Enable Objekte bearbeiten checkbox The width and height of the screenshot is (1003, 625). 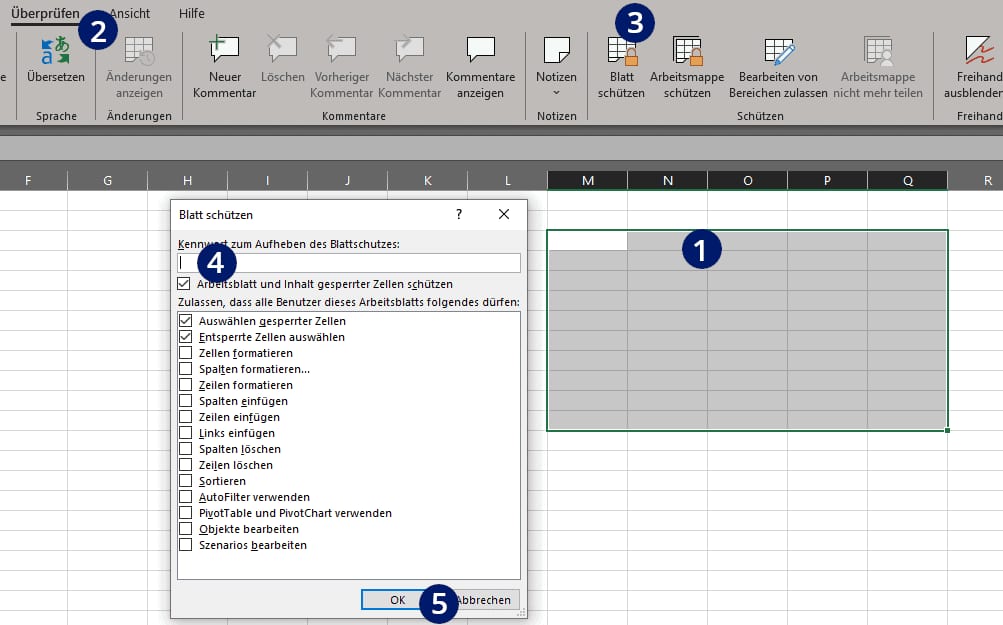(x=186, y=528)
